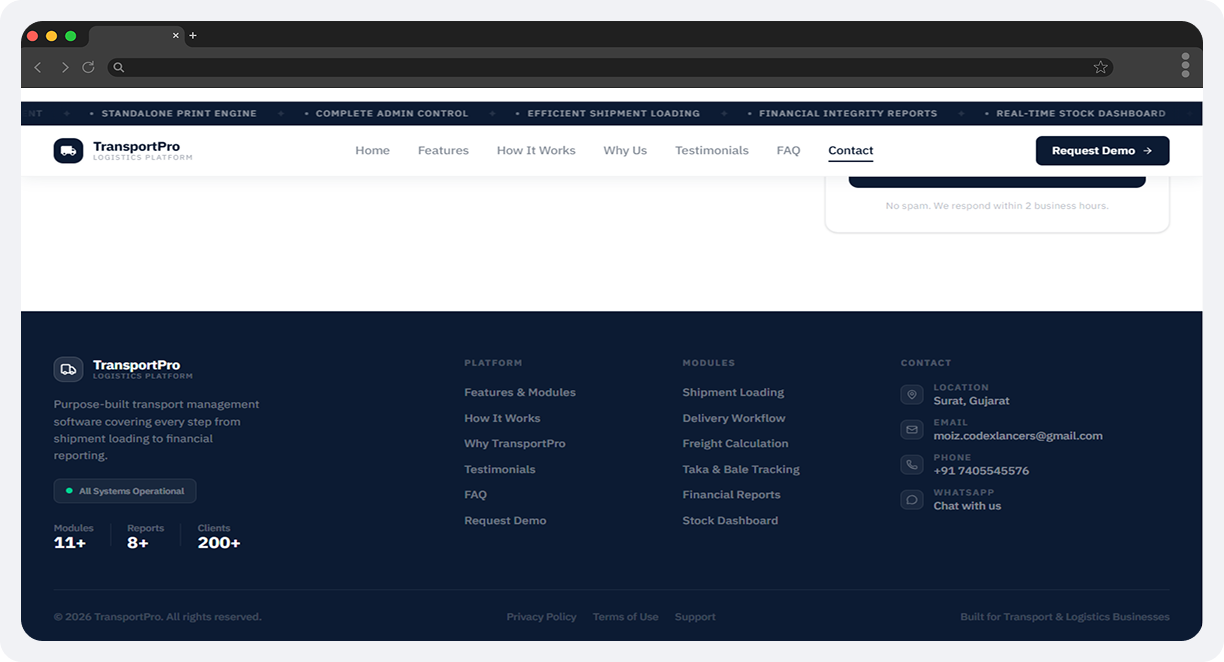
Task: Open FAQ footer link
Action: [475, 494]
